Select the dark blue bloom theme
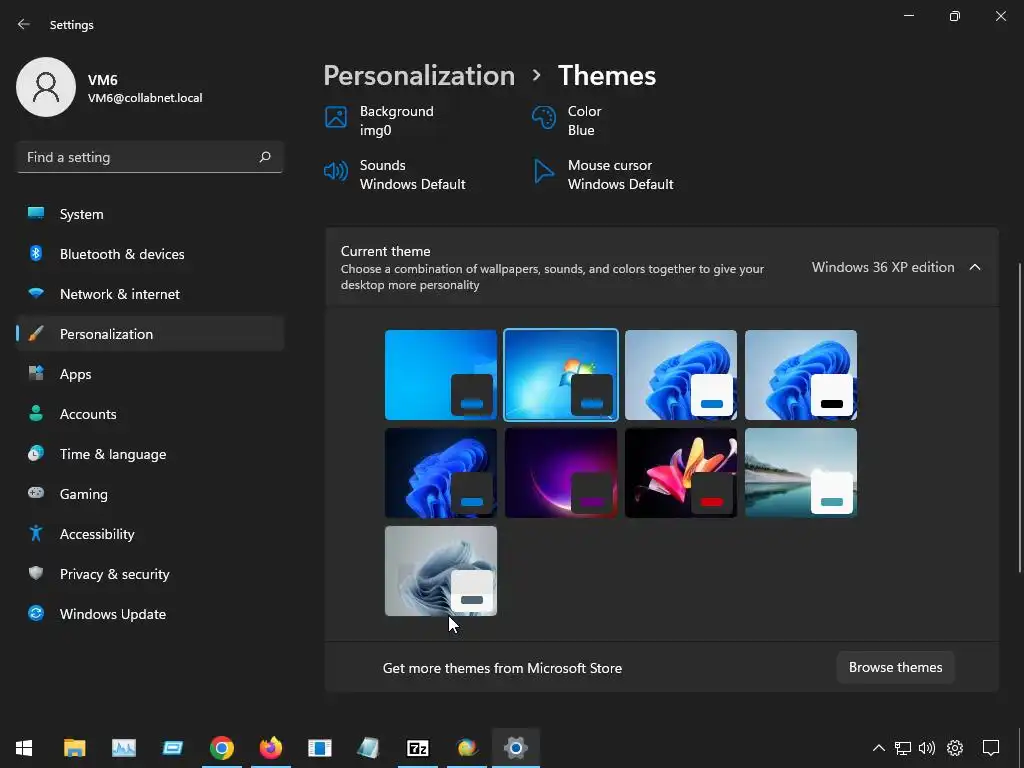 point(441,473)
